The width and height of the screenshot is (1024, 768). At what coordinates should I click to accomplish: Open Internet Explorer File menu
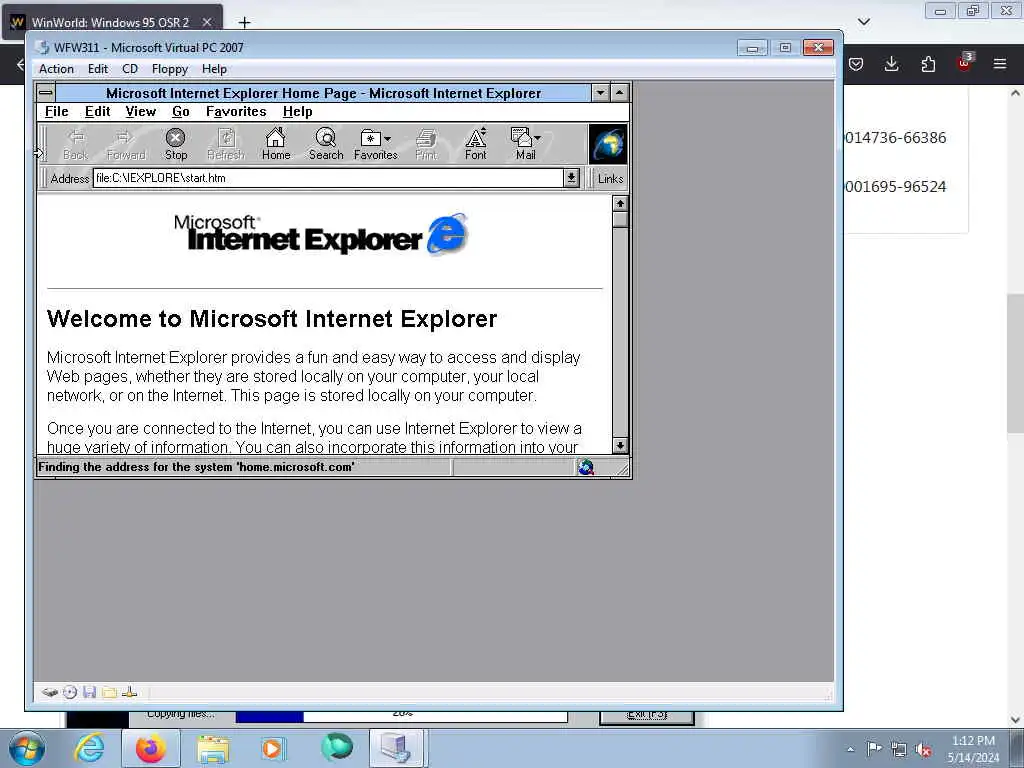tap(56, 112)
